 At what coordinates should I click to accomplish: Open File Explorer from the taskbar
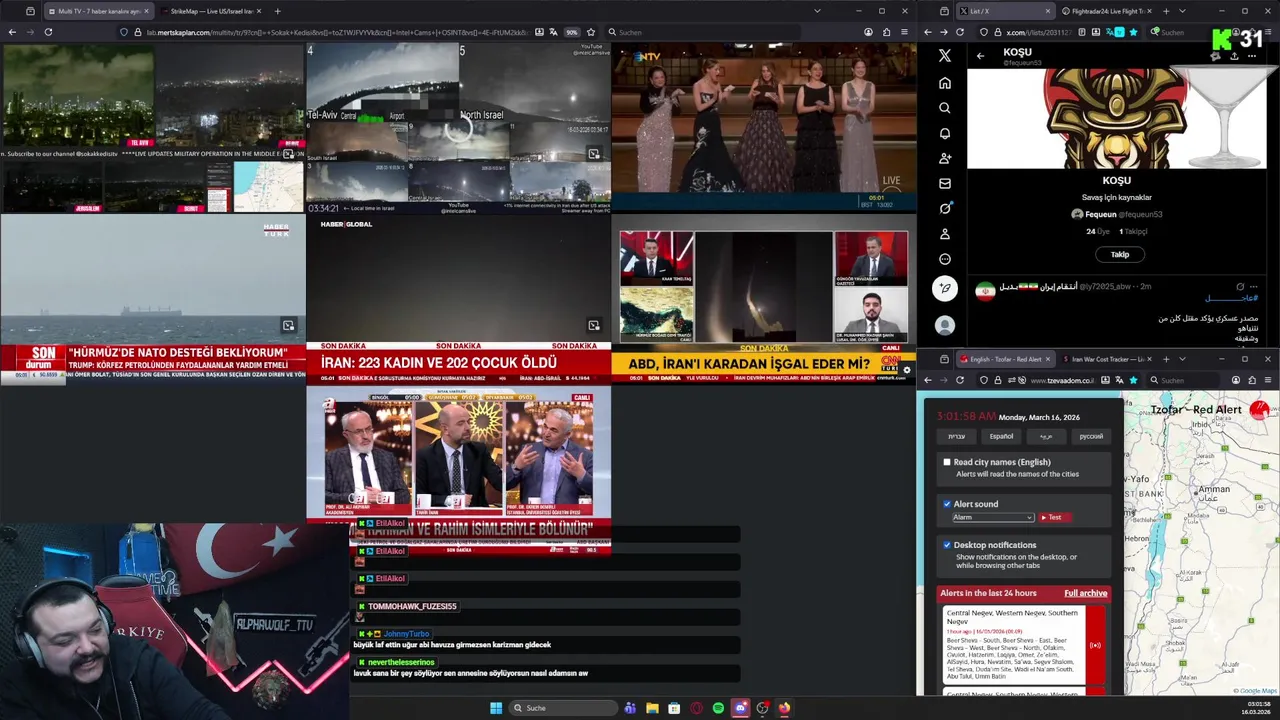coord(652,708)
